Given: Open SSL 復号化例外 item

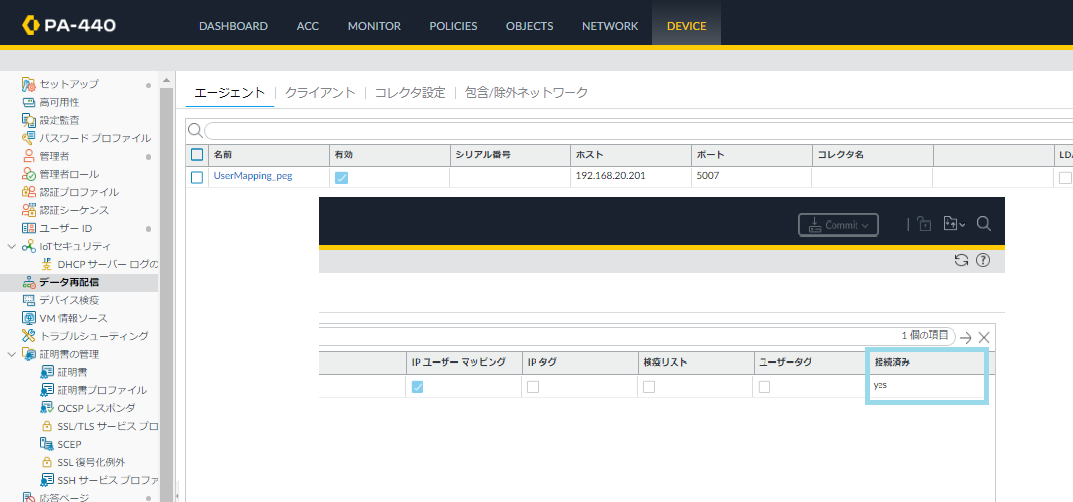Looking at the screenshot, I should [91, 462].
